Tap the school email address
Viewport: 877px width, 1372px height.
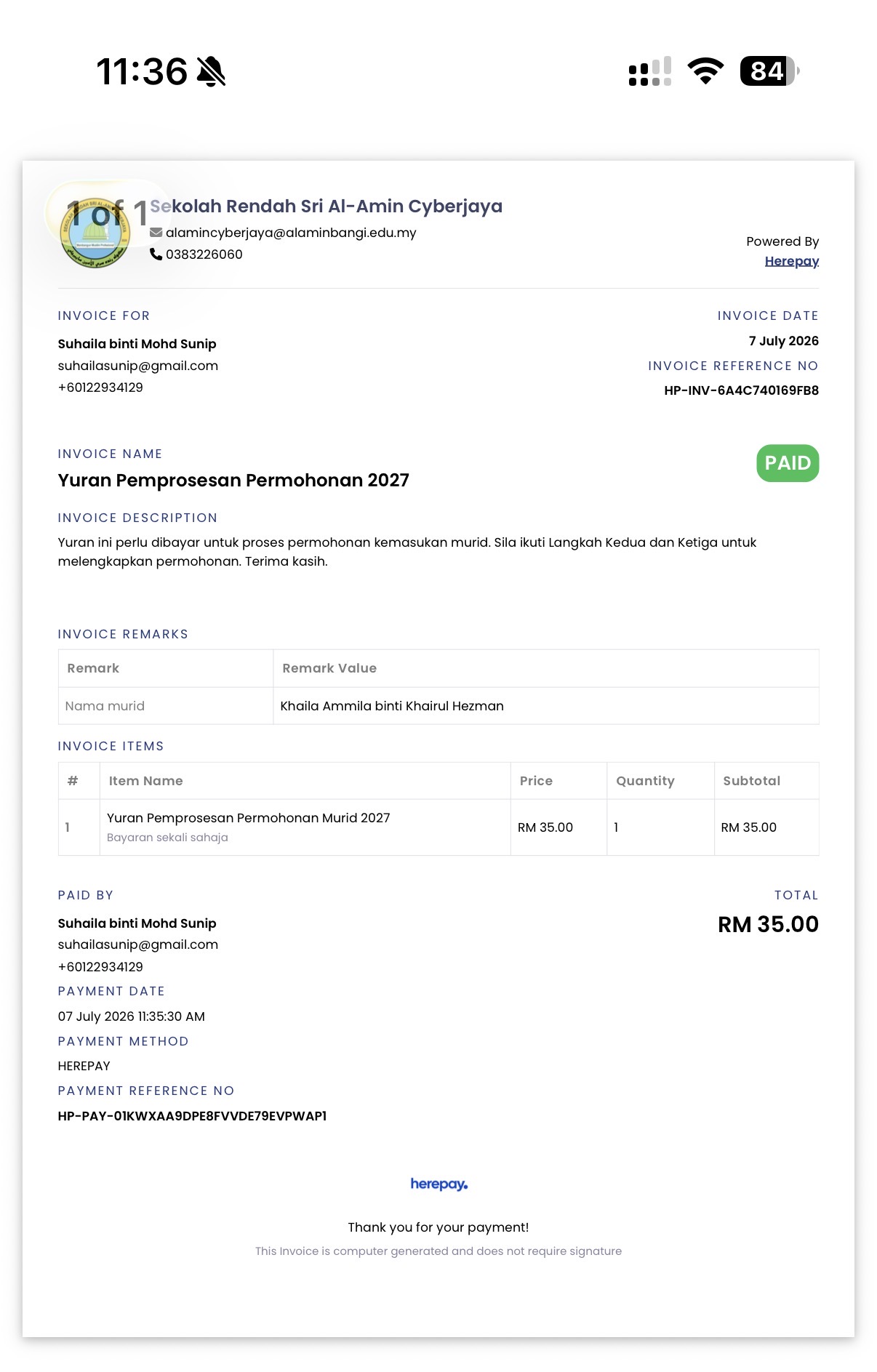[291, 233]
